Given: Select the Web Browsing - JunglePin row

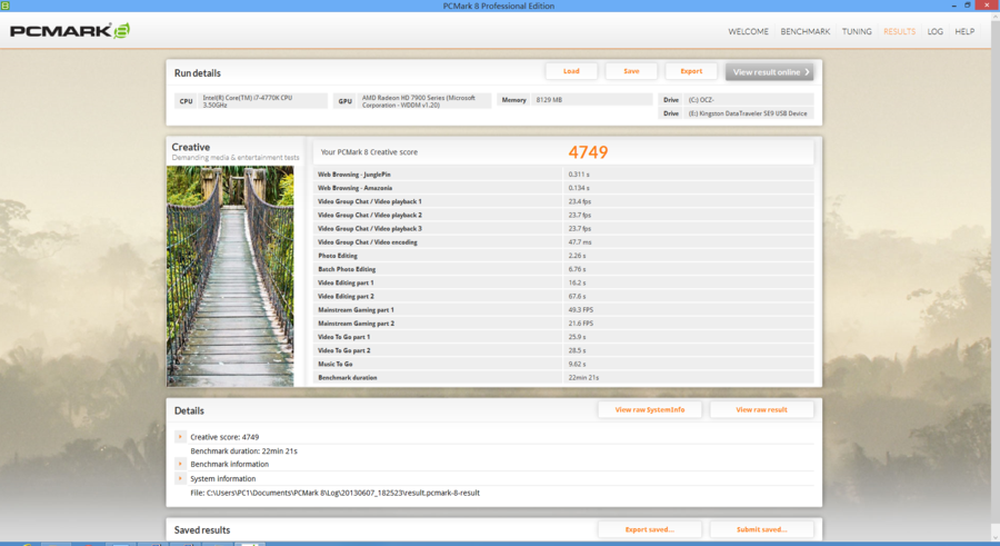Looking at the screenshot, I should (564, 174).
